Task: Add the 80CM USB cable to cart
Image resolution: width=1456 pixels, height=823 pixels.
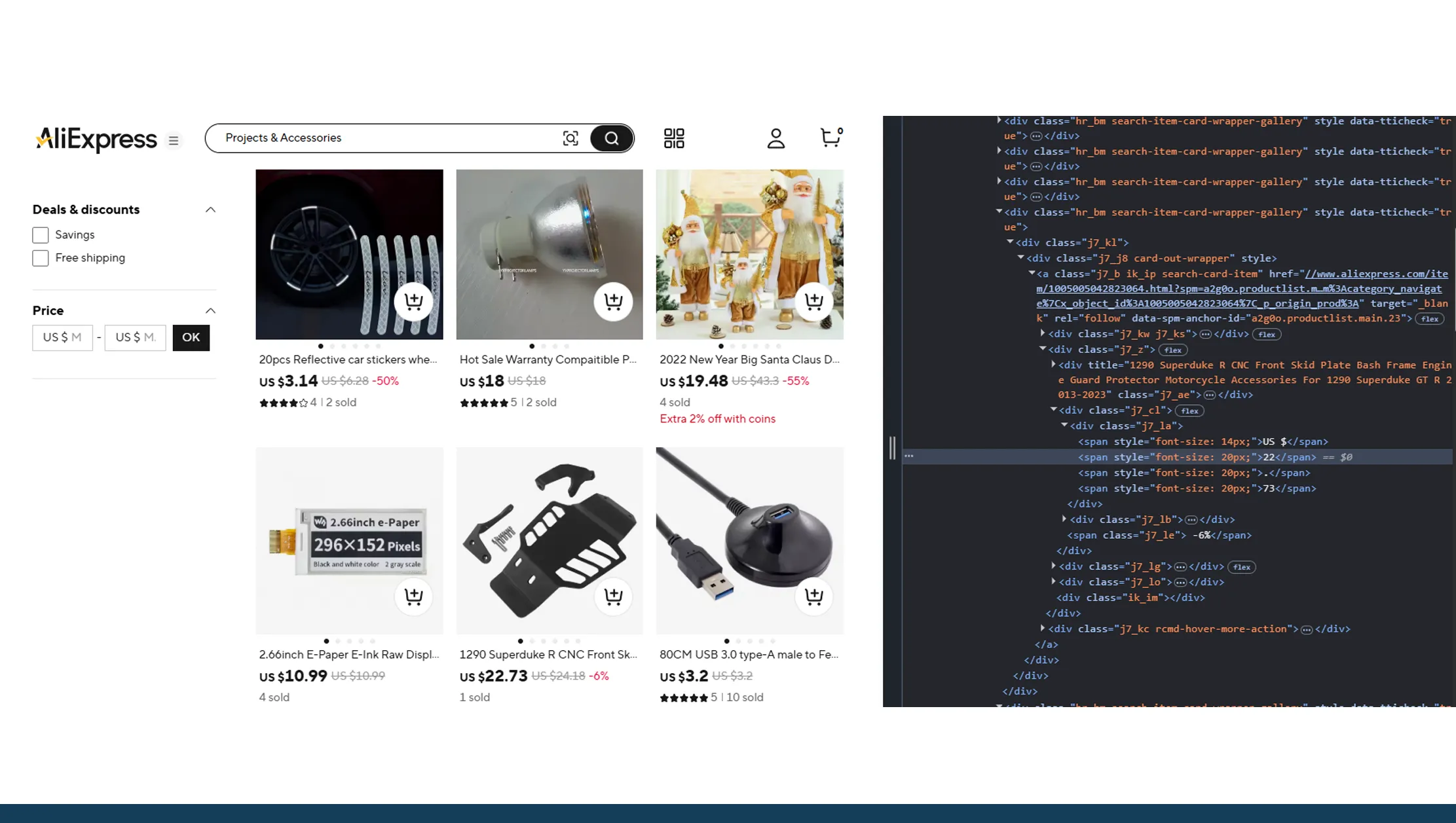Action: (813, 596)
